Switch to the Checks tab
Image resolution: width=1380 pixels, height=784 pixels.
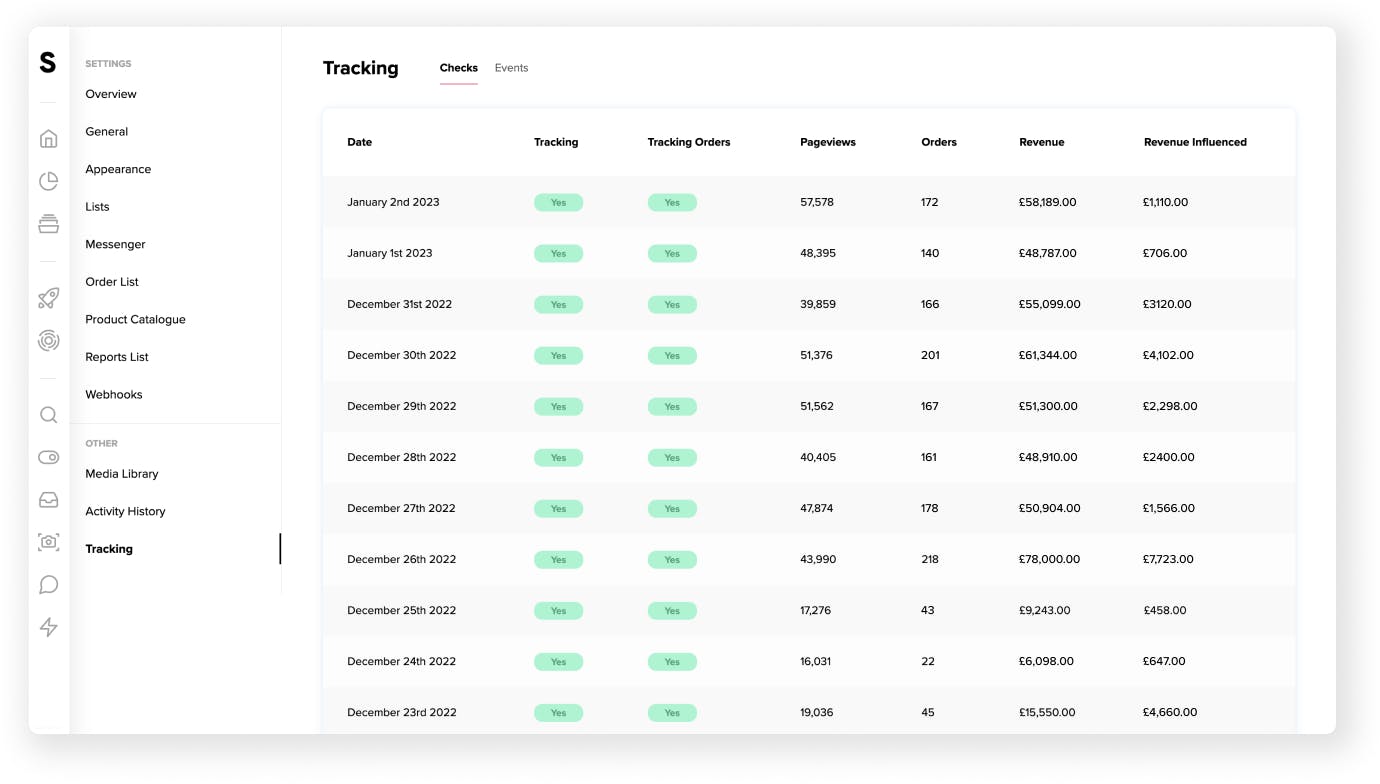[459, 68]
